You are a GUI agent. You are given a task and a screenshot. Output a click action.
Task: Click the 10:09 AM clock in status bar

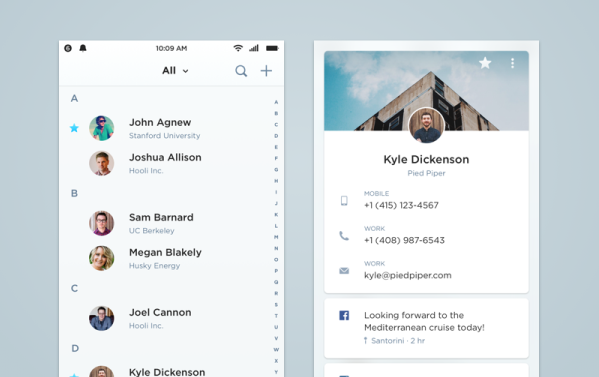point(172,48)
